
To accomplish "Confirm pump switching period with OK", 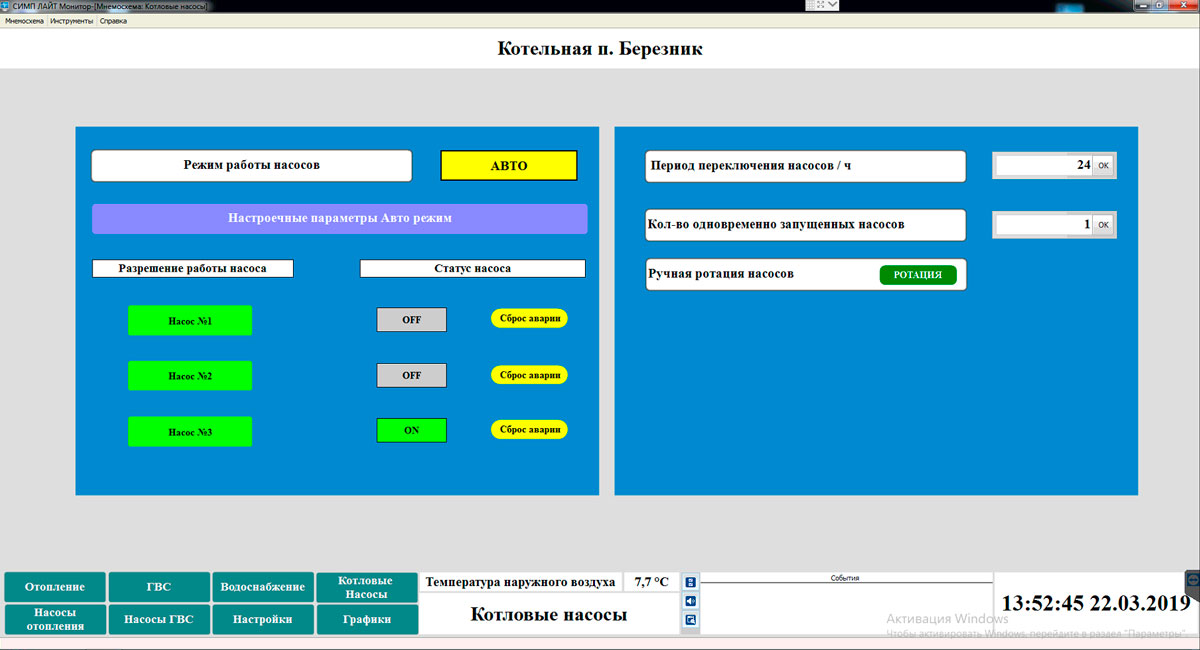I will click(1103, 166).
